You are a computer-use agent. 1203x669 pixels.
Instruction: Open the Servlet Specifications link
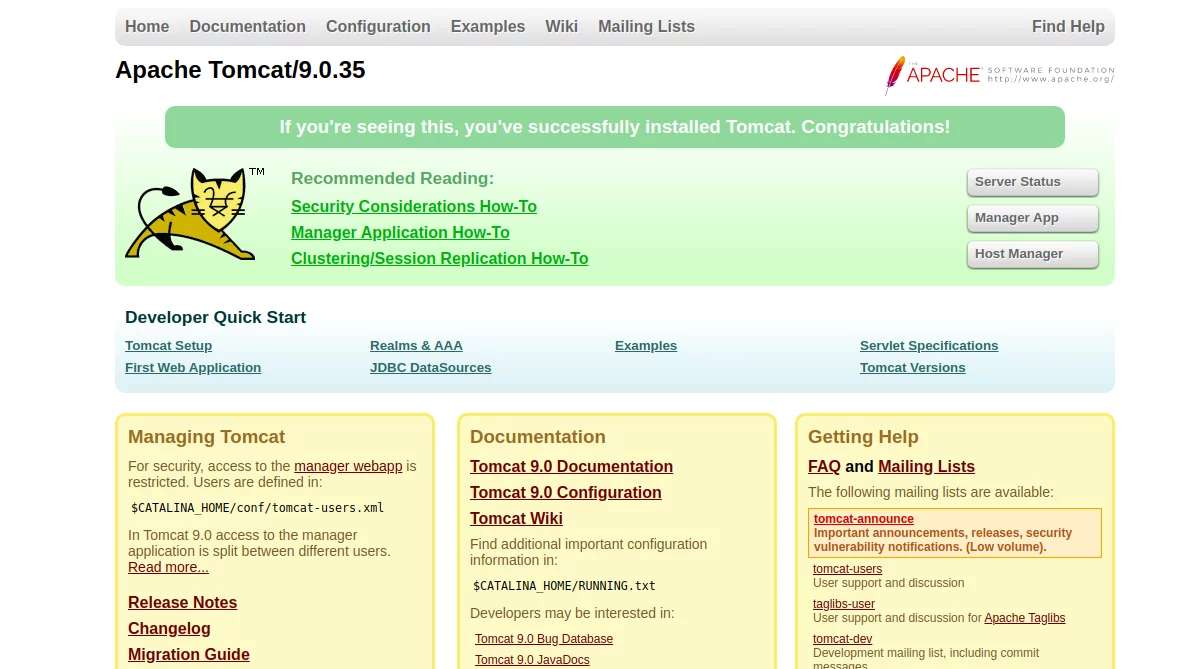pos(929,346)
